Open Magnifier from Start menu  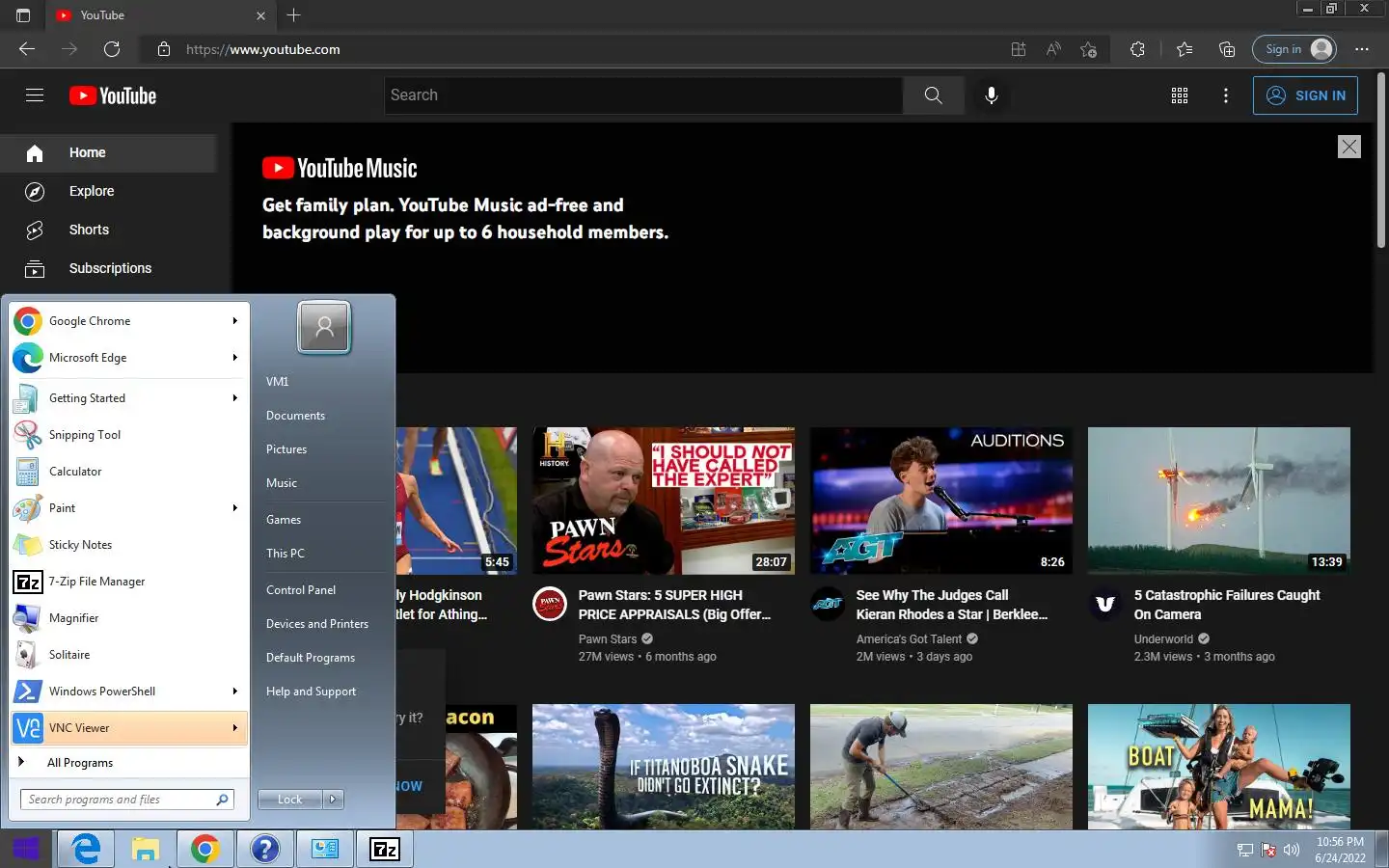[x=129, y=618]
